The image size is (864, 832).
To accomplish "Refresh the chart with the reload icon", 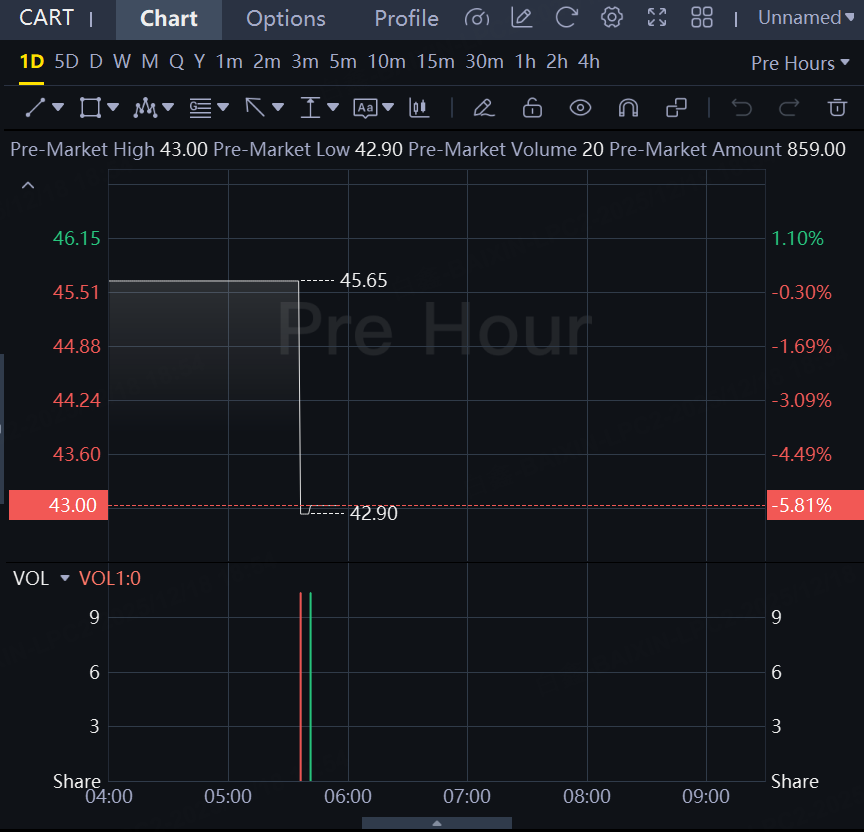I will tap(566, 18).
